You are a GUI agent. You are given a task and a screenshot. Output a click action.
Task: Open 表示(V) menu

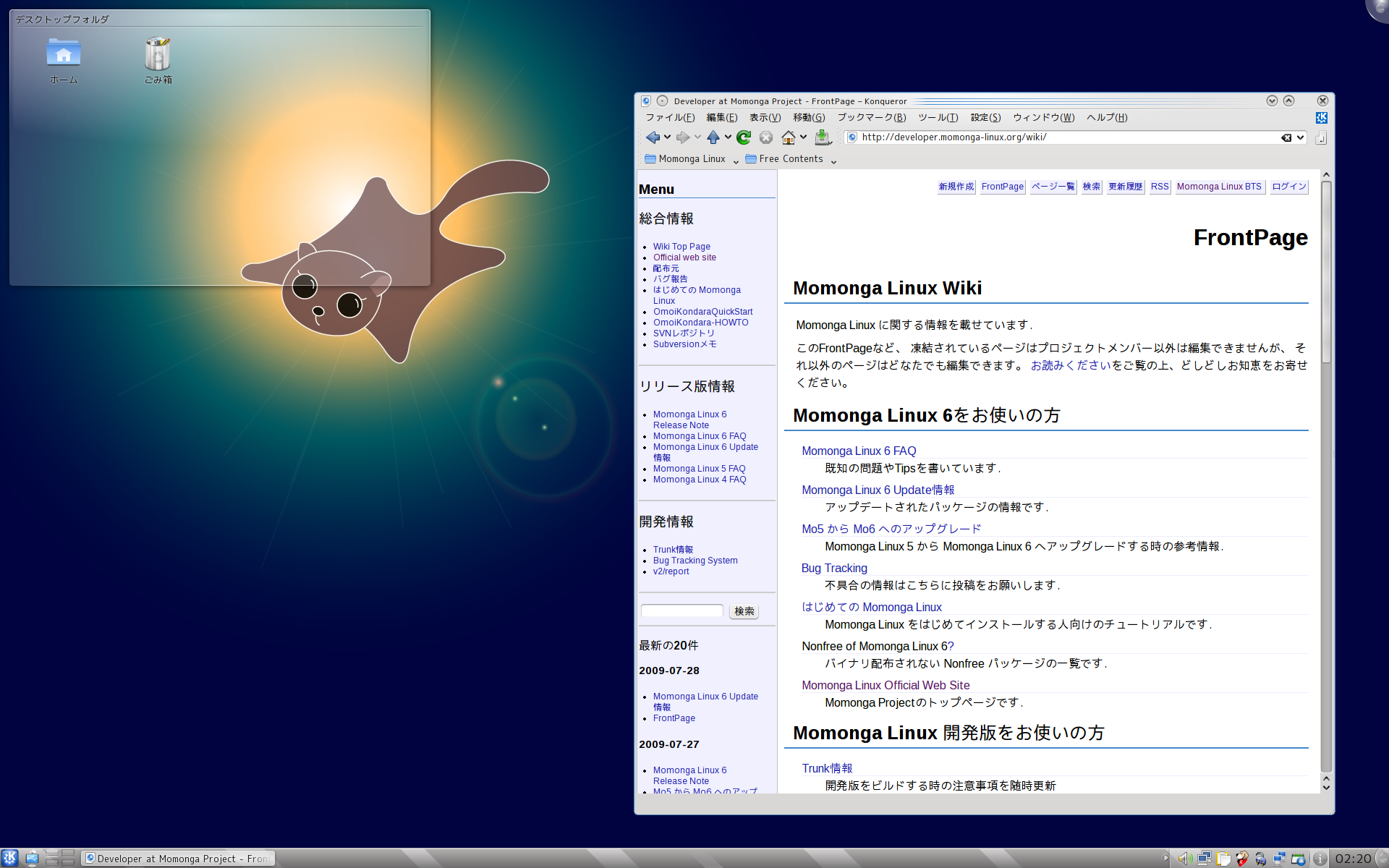tap(765, 118)
